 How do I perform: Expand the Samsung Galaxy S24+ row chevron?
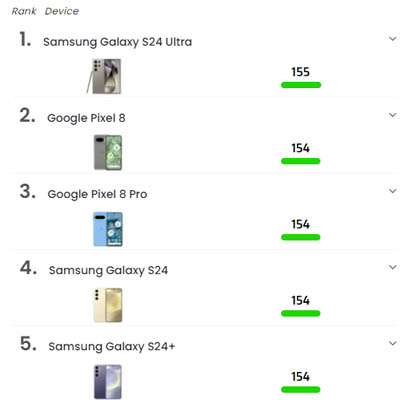[393, 343]
